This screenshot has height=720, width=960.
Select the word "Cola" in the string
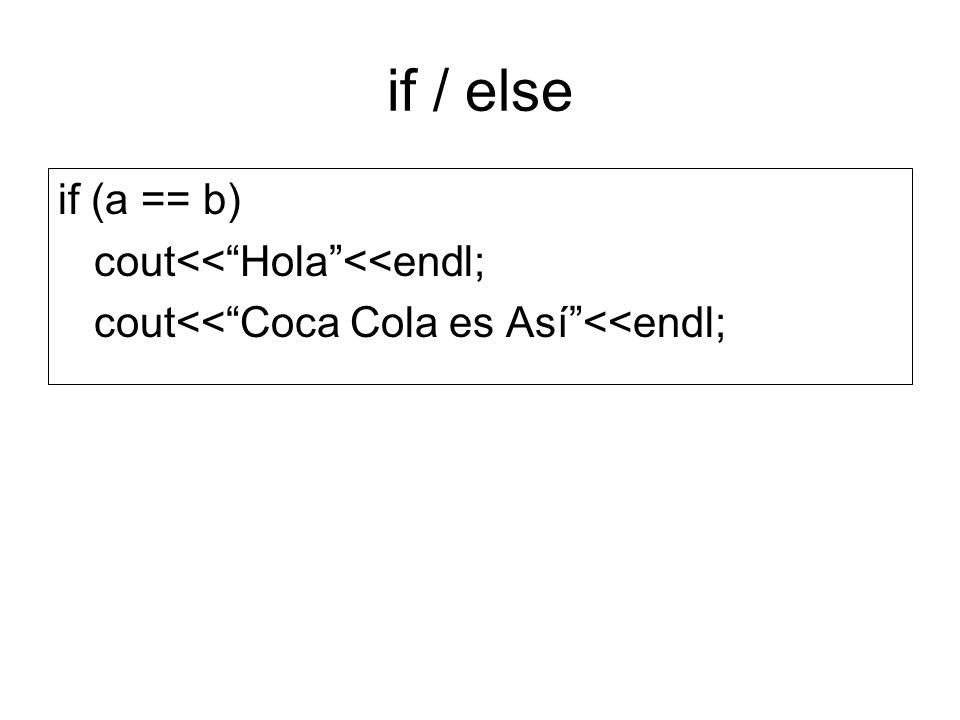pyautogui.click(x=394, y=323)
